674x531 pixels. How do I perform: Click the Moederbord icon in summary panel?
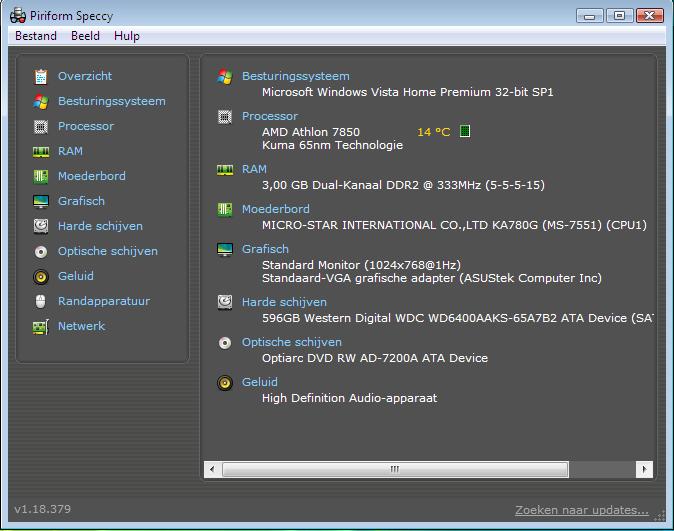pos(225,209)
